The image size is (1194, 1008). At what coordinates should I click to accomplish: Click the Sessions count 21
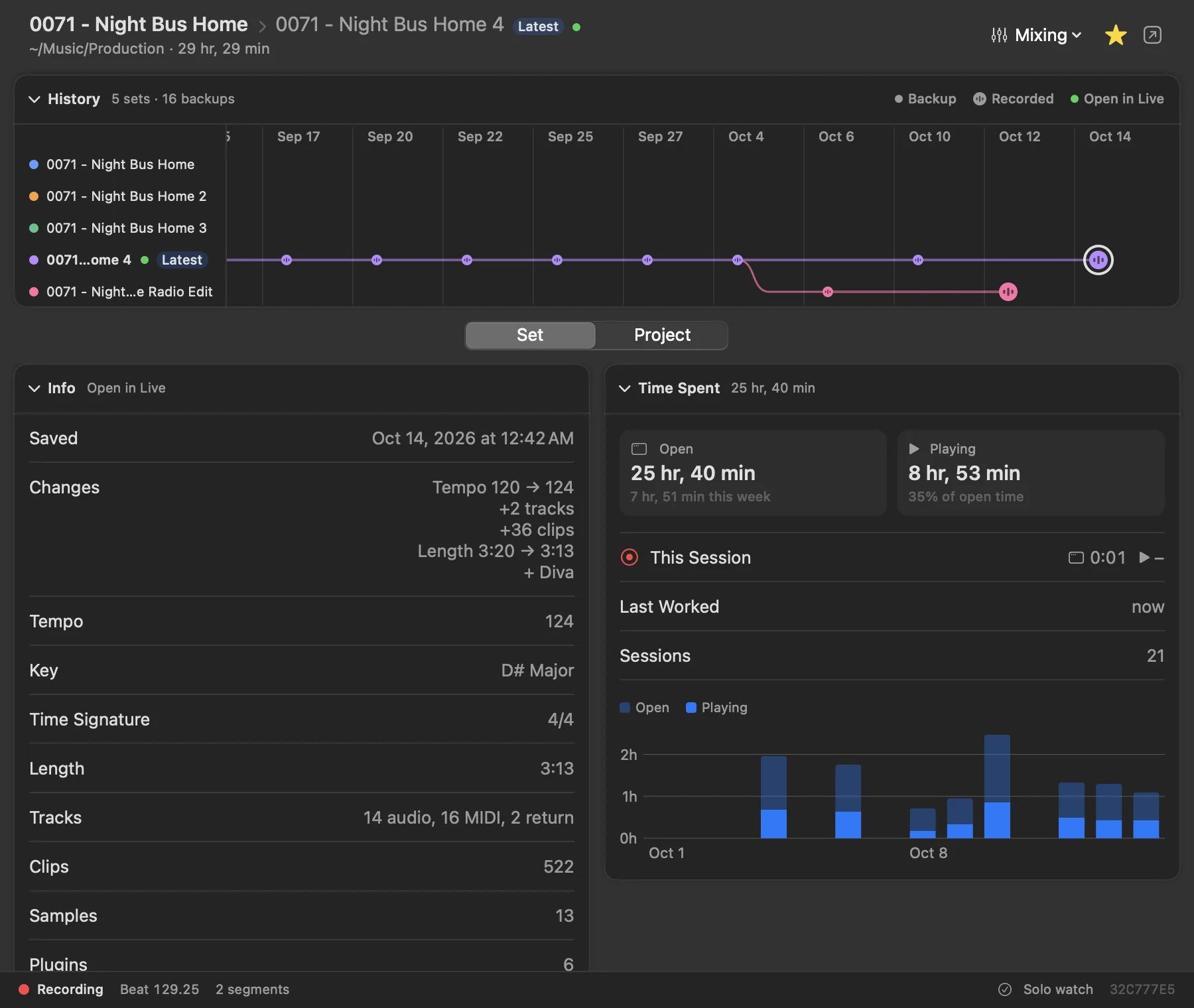pyautogui.click(x=1156, y=656)
